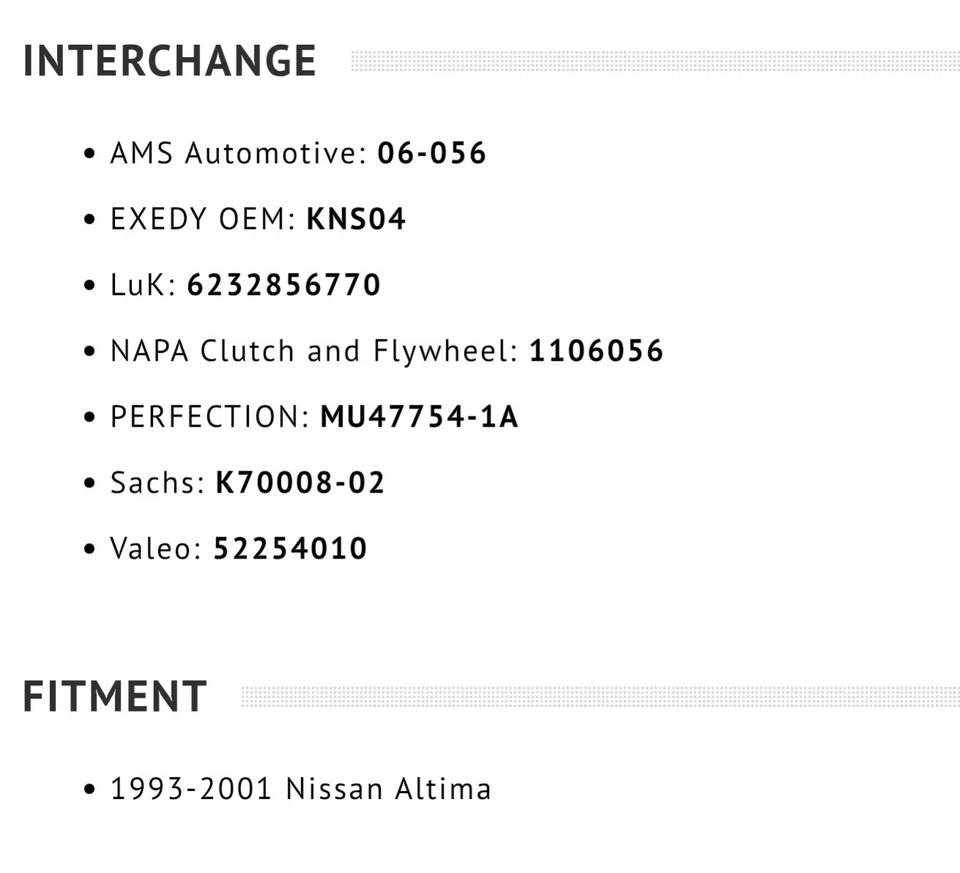Click the dotted divider beside FITMENT

[x=599, y=697]
